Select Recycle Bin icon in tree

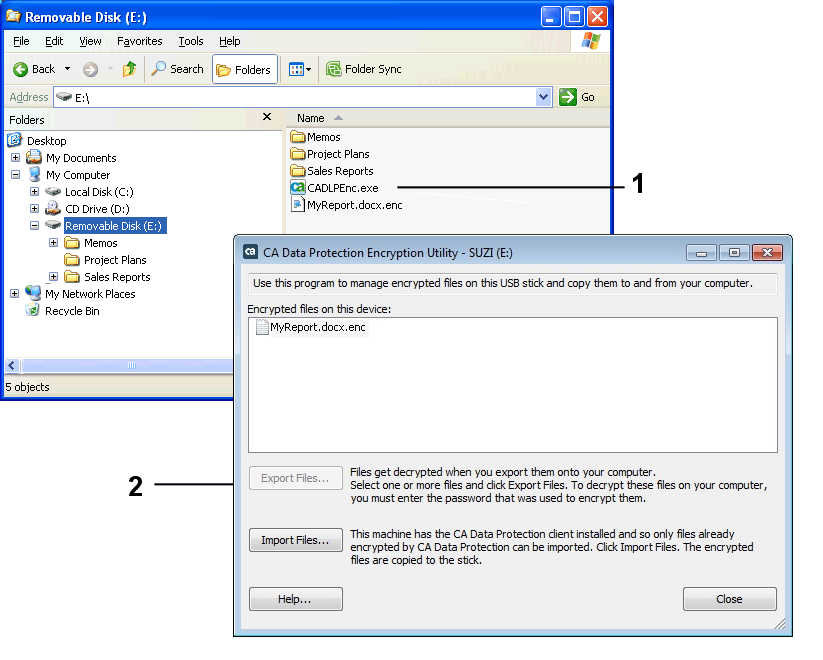tap(33, 310)
